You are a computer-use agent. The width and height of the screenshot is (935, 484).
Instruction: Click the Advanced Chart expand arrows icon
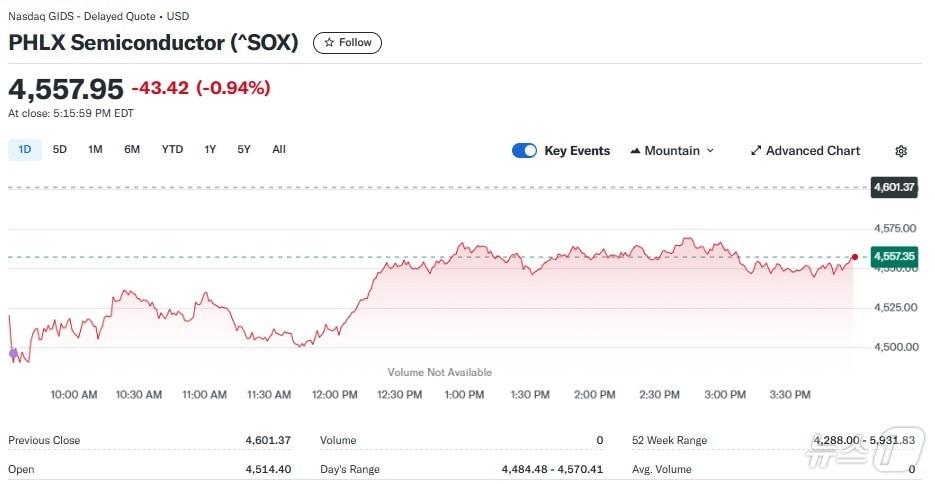coord(756,151)
